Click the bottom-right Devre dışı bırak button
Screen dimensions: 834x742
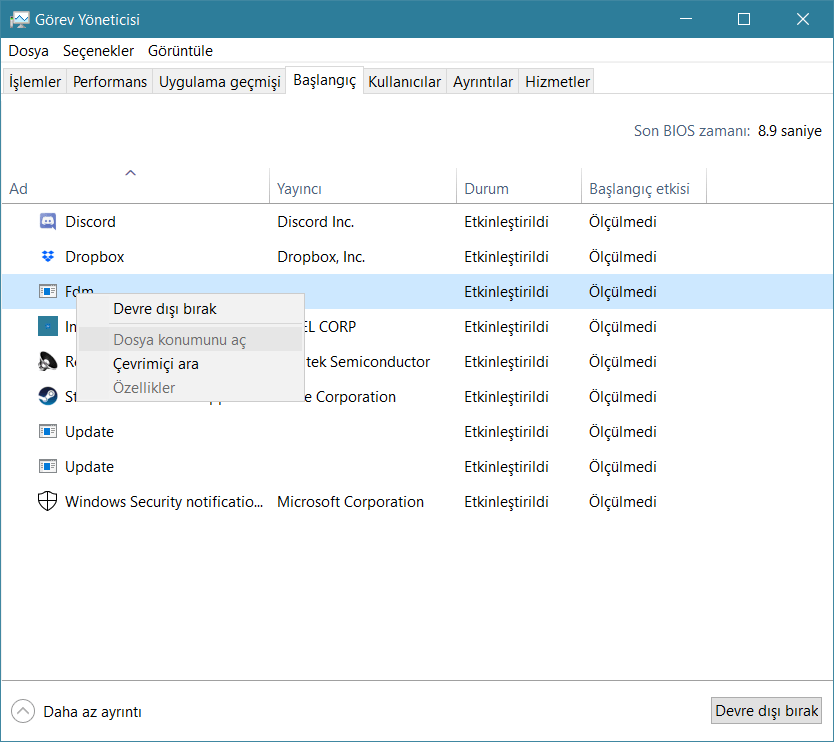[766, 711]
